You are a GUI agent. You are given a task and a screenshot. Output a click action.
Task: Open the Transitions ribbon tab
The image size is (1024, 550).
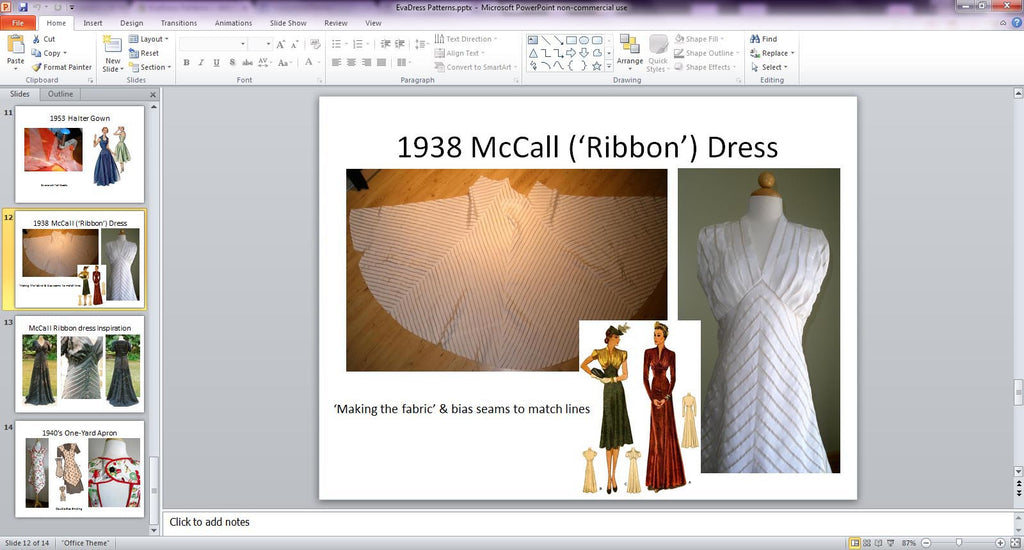tap(179, 23)
